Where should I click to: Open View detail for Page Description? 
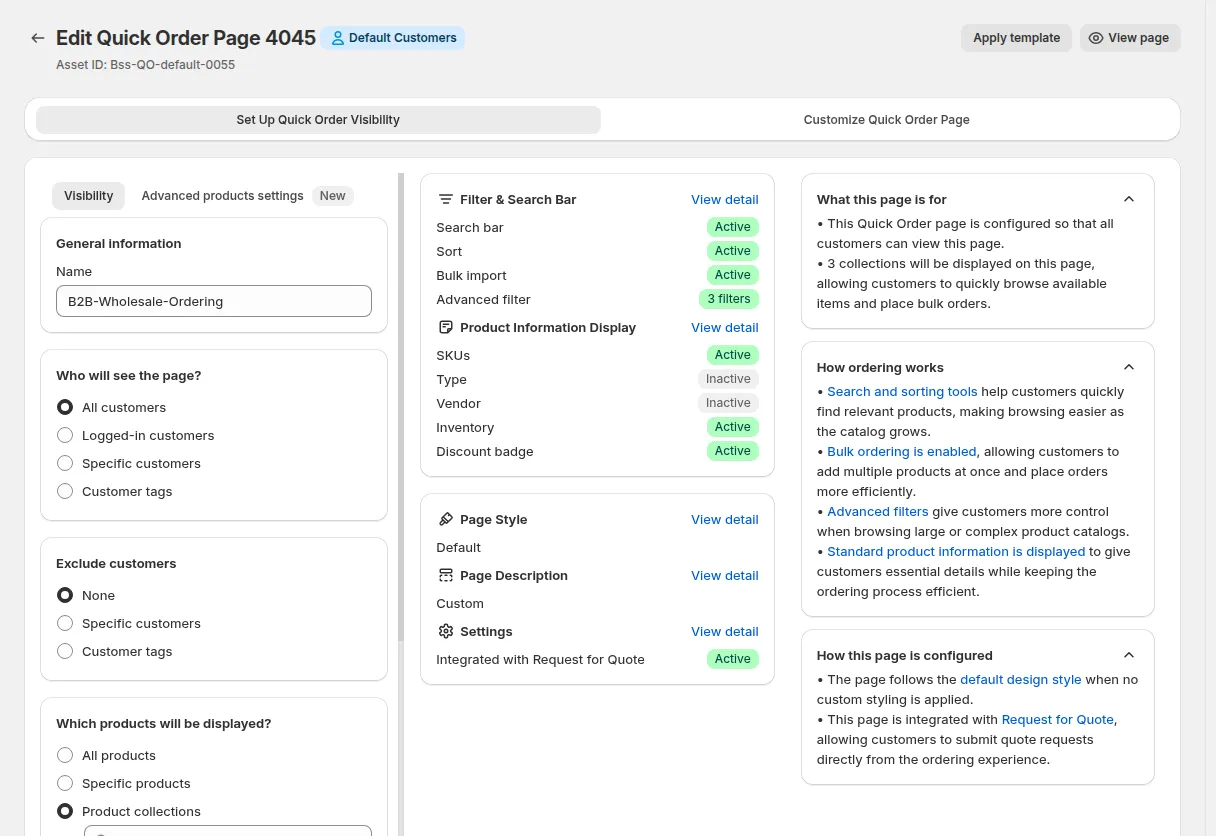click(x=725, y=575)
